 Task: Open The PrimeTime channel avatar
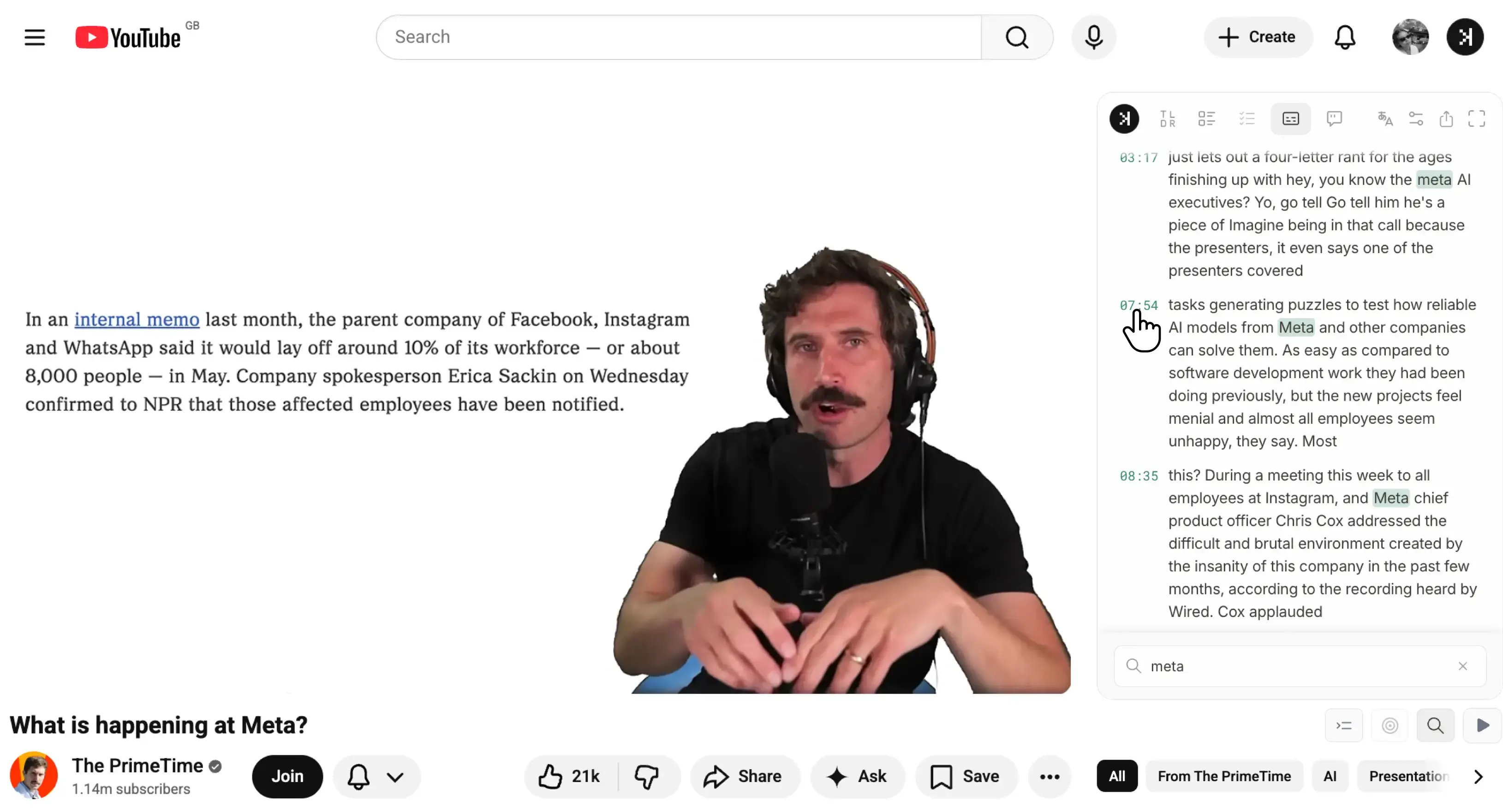34,775
